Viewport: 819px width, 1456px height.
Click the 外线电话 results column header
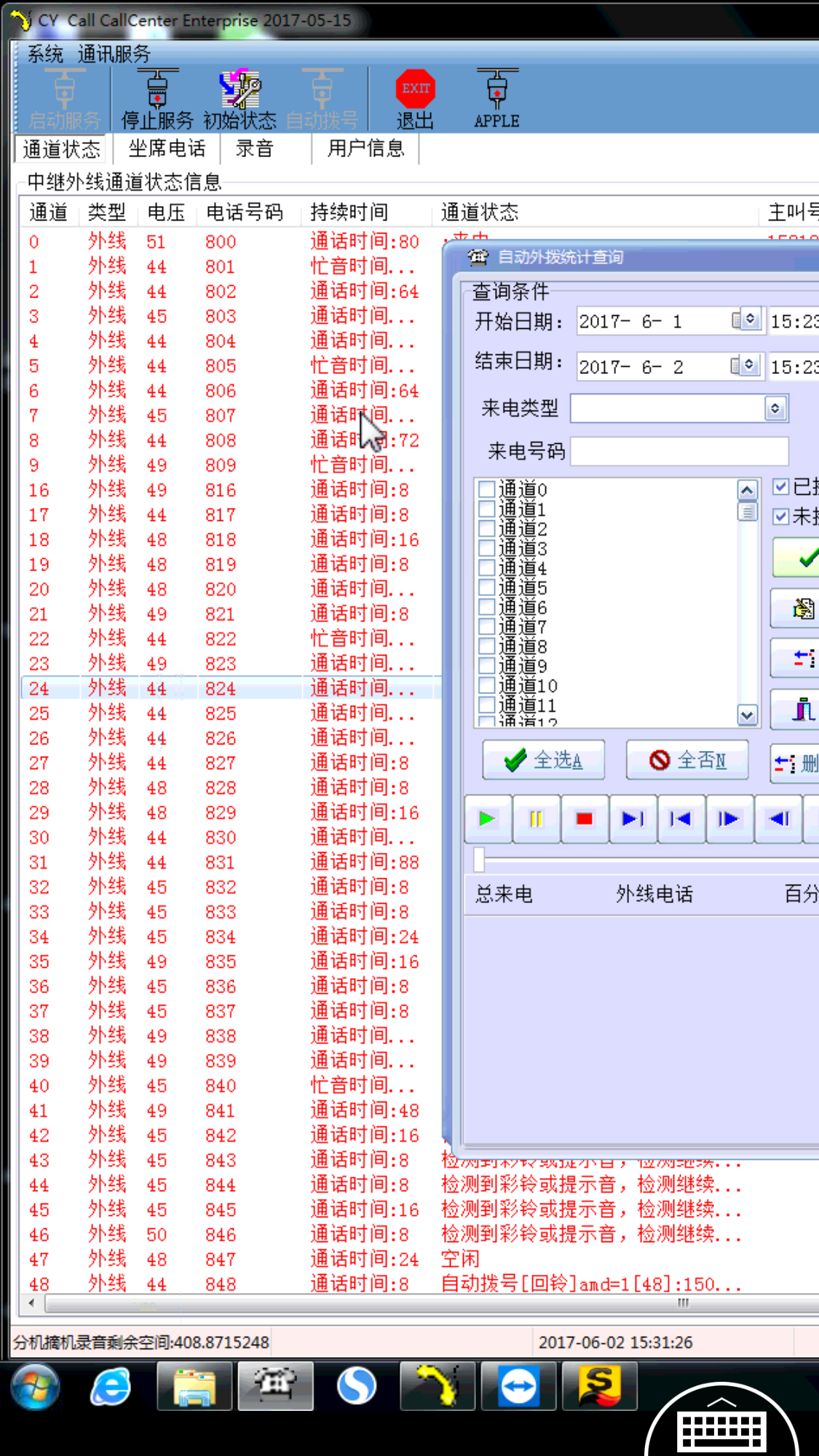tap(654, 894)
